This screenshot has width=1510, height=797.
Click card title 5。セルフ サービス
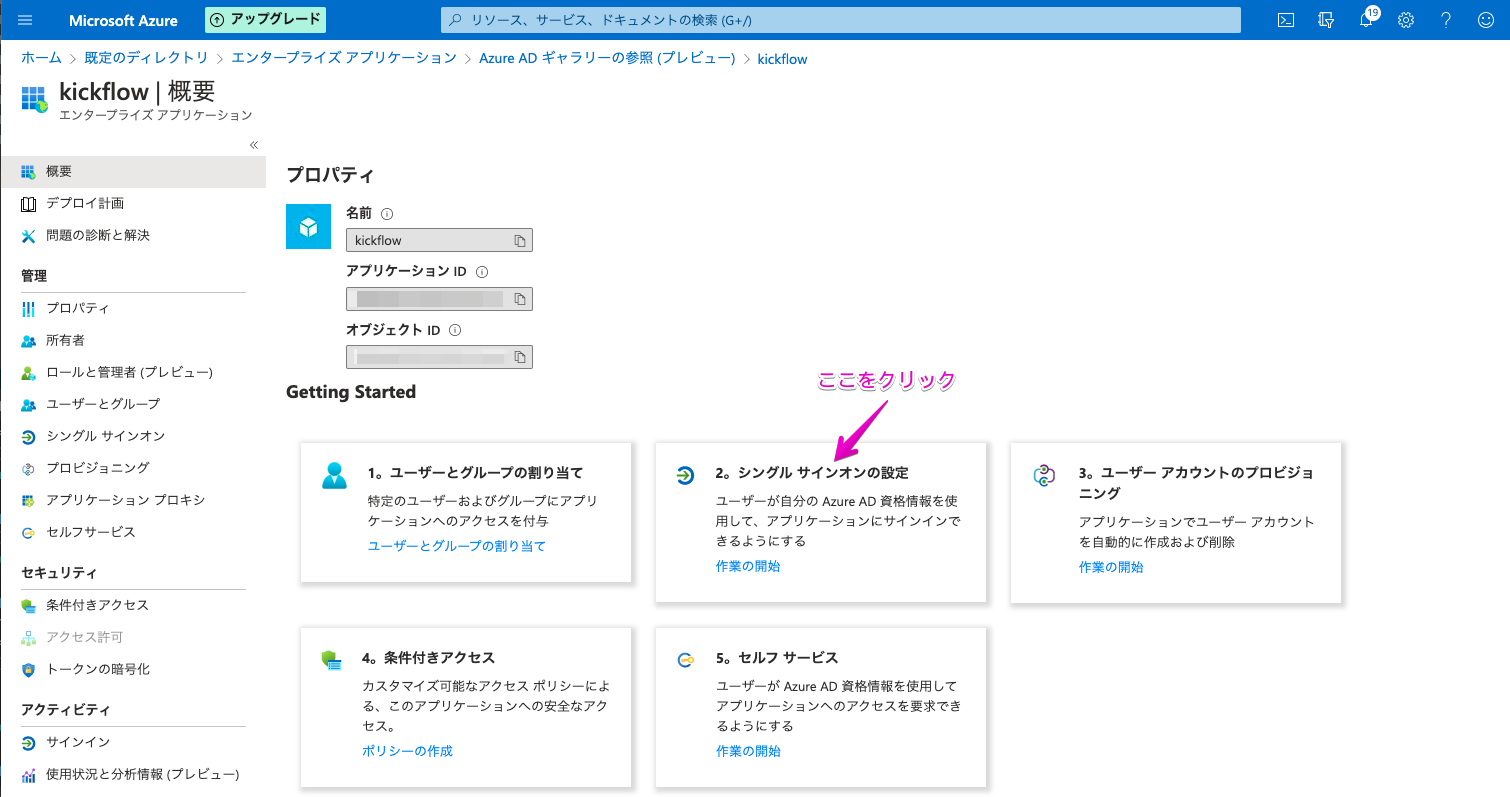pyautogui.click(x=777, y=658)
